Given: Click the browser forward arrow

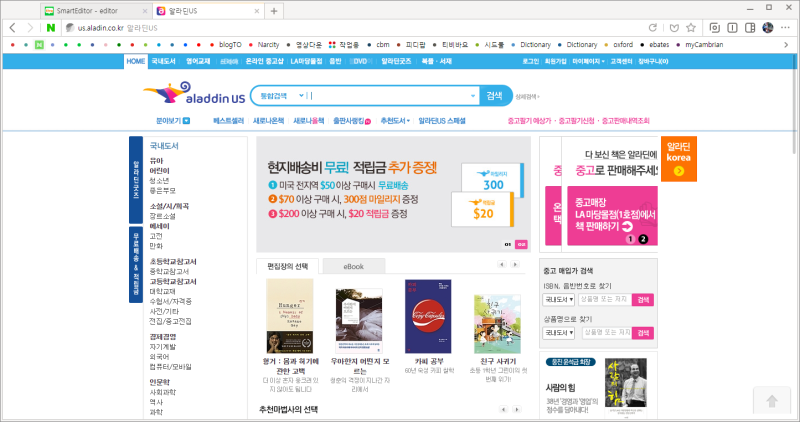Looking at the screenshot, I should coord(30,28).
